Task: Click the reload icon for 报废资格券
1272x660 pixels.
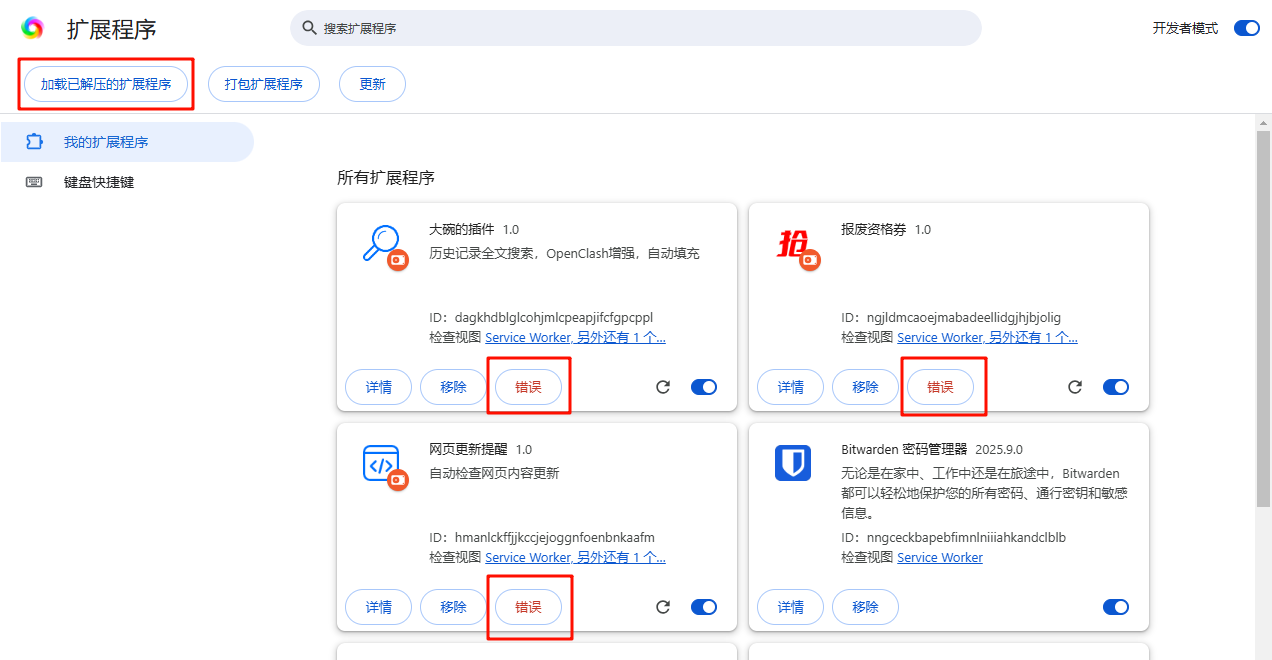Action: (x=1075, y=387)
